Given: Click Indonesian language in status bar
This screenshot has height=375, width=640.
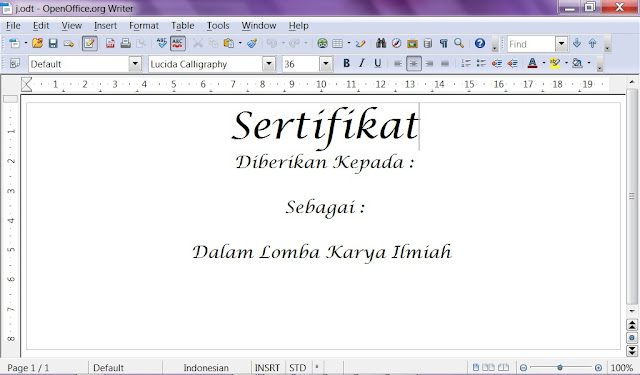Looking at the screenshot, I should 206,368.
